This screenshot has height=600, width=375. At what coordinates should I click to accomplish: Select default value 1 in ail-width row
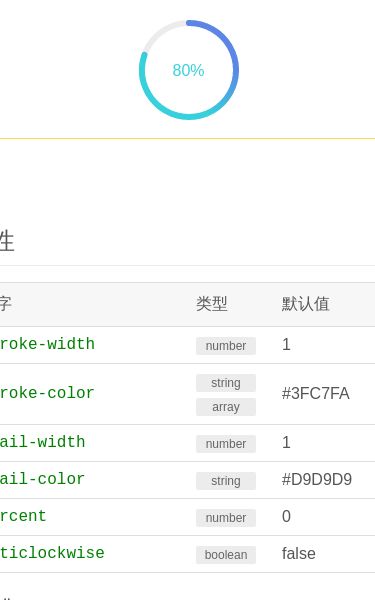click(286, 443)
